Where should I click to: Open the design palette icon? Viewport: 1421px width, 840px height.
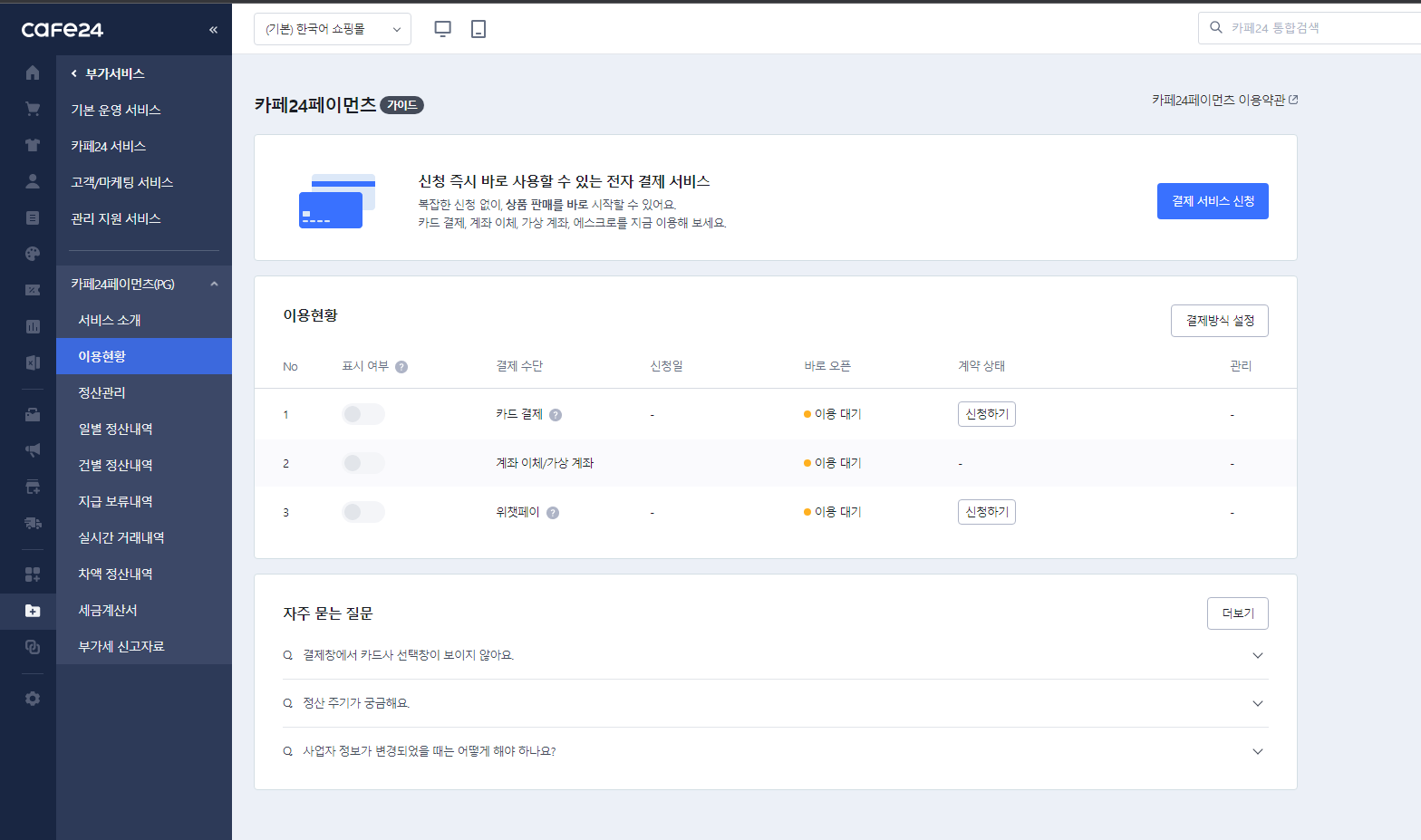(x=33, y=254)
